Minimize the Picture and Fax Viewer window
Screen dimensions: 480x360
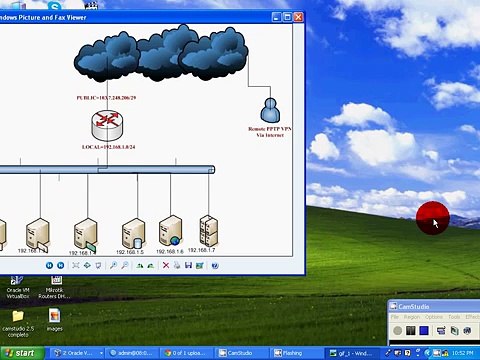click(276, 17)
